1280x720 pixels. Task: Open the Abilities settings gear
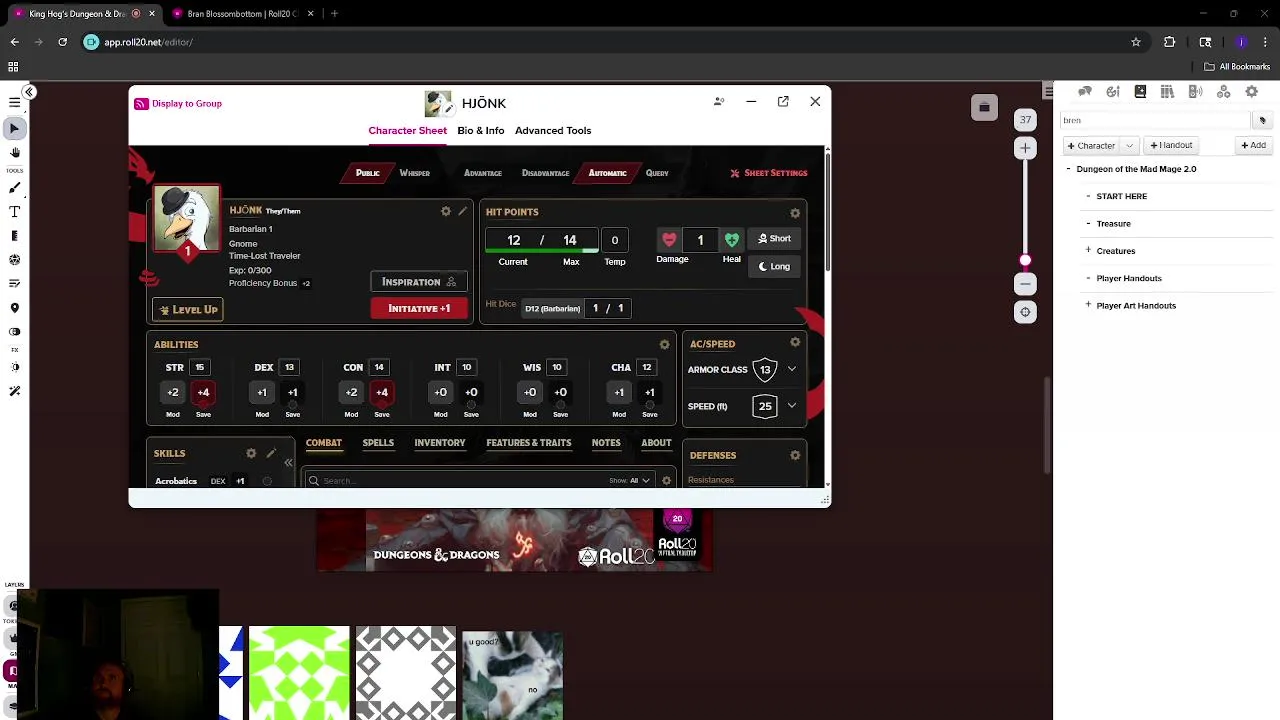(664, 345)
